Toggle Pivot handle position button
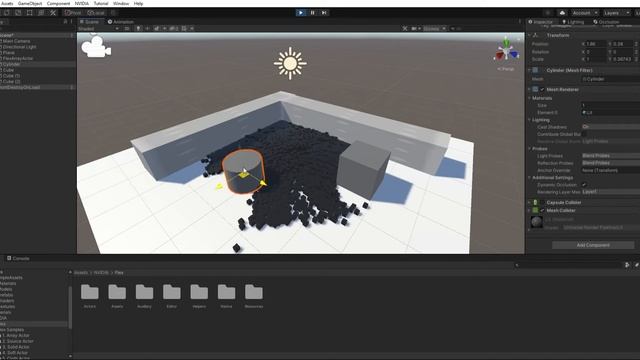 click(x=73, y=13)
